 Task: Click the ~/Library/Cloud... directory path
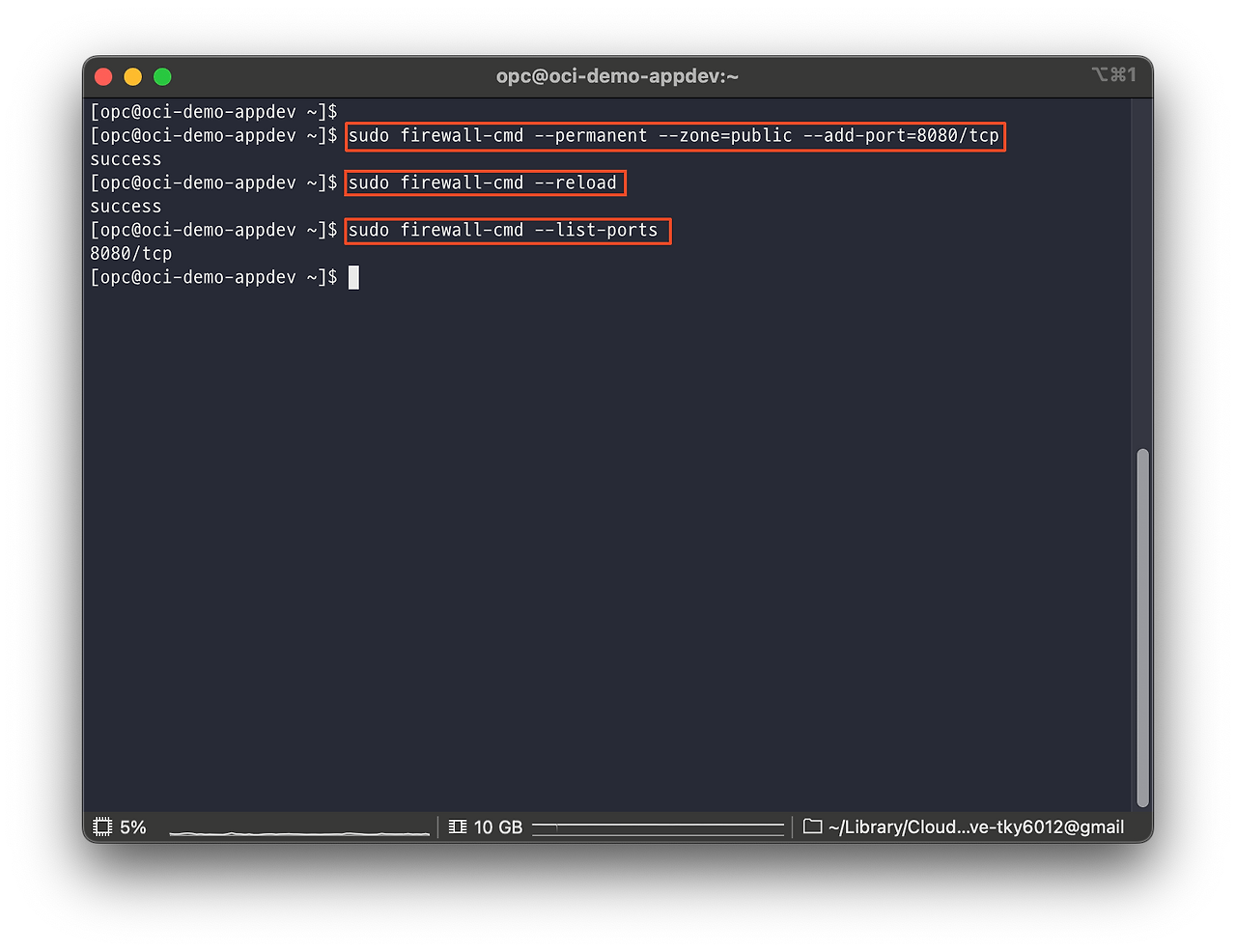[975, 827]
